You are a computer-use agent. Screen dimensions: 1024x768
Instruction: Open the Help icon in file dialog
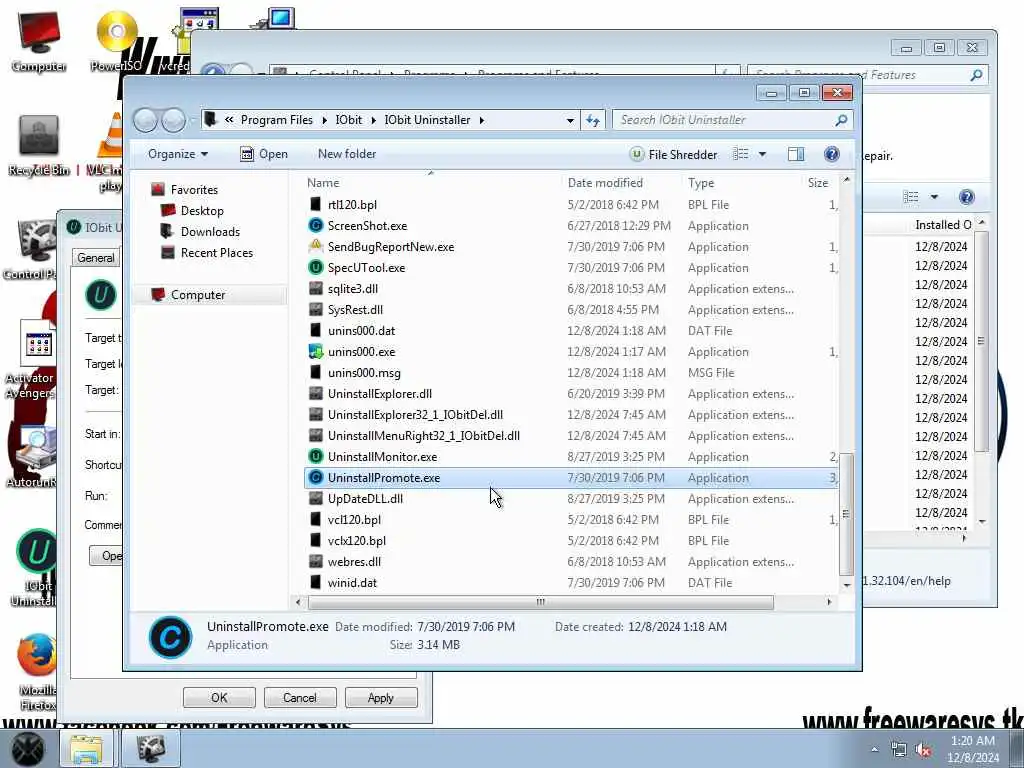831,154
